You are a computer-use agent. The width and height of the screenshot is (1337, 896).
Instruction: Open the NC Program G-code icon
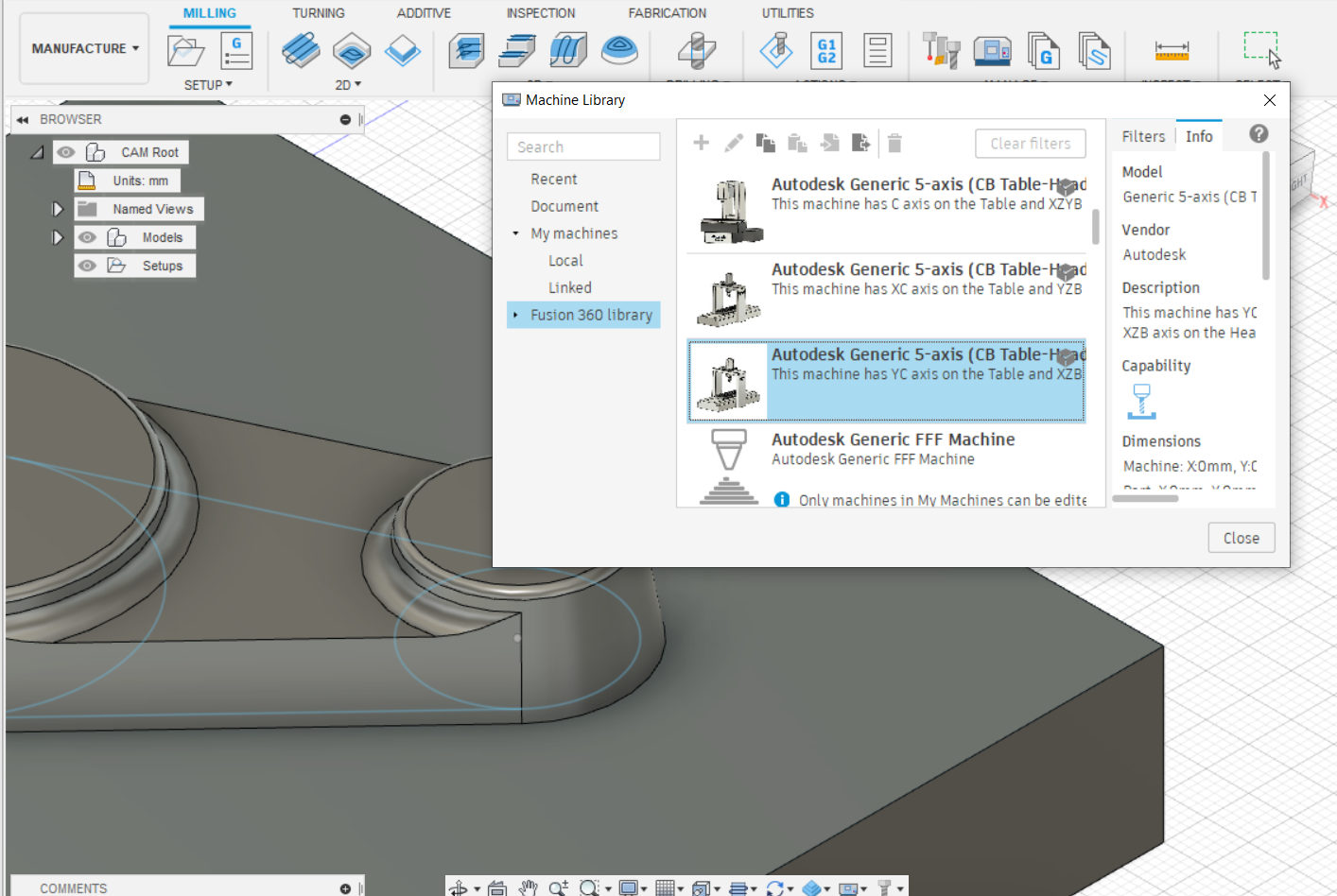pyautogui.click(x=236, y=50)
